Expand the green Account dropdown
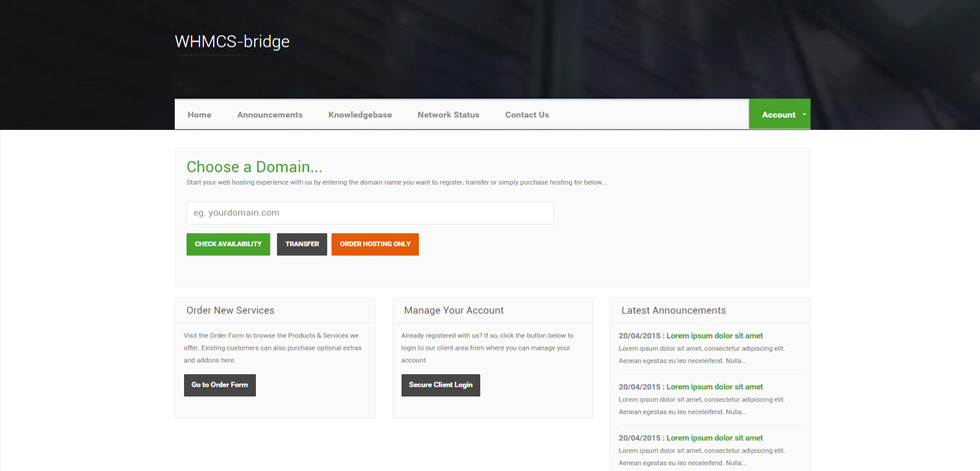The width and height of the screenshot is (980, 471). point(779,114)
